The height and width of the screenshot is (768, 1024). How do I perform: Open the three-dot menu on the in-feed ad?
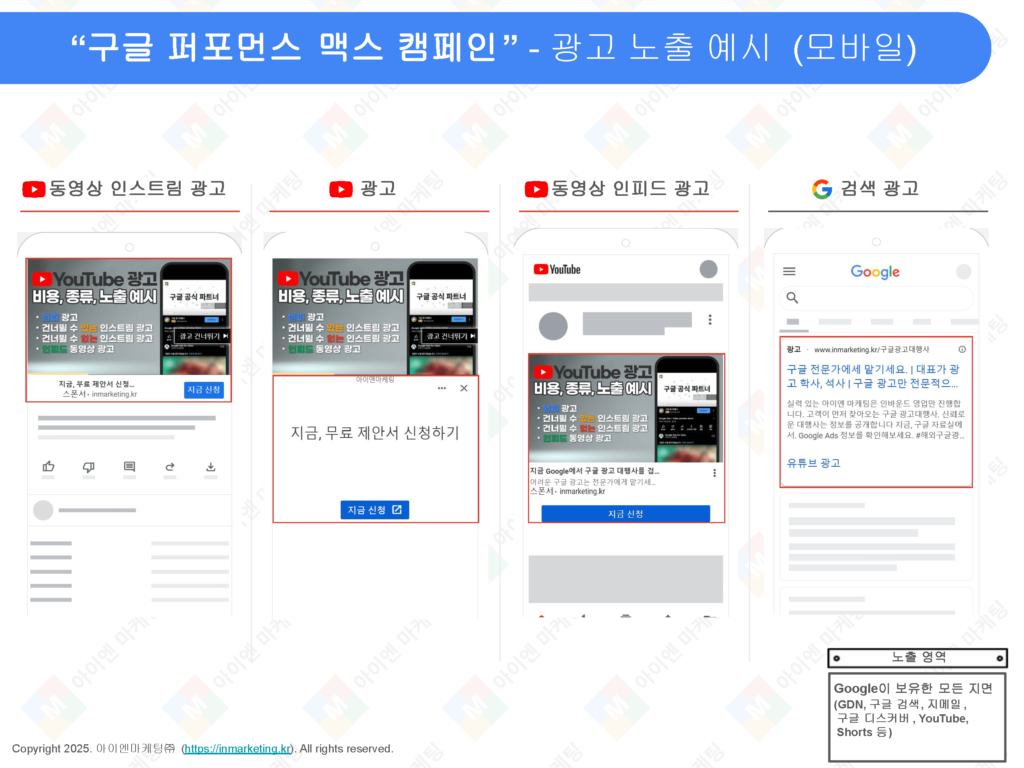714,473
